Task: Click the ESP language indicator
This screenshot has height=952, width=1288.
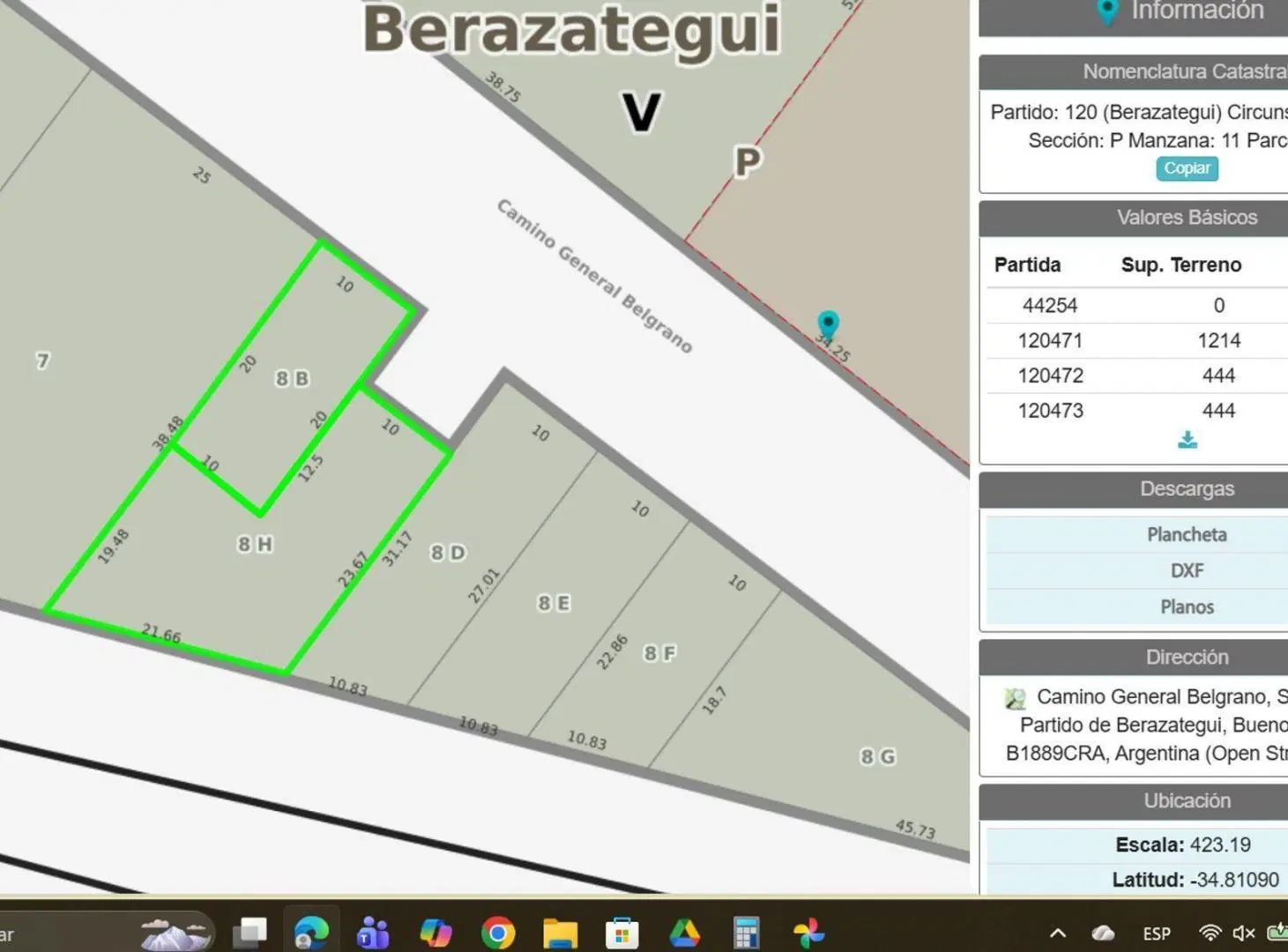Action: pyautogui.click(x=1157, y=933)
